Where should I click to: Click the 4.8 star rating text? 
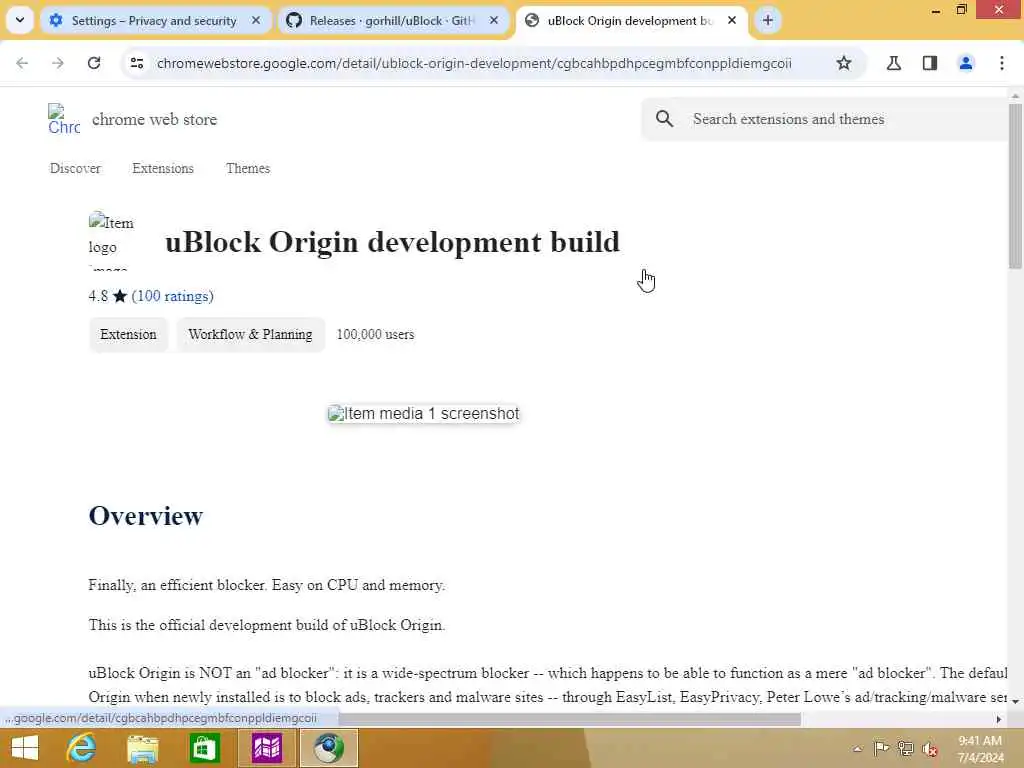pyautogui.click(x=108, y=296)
